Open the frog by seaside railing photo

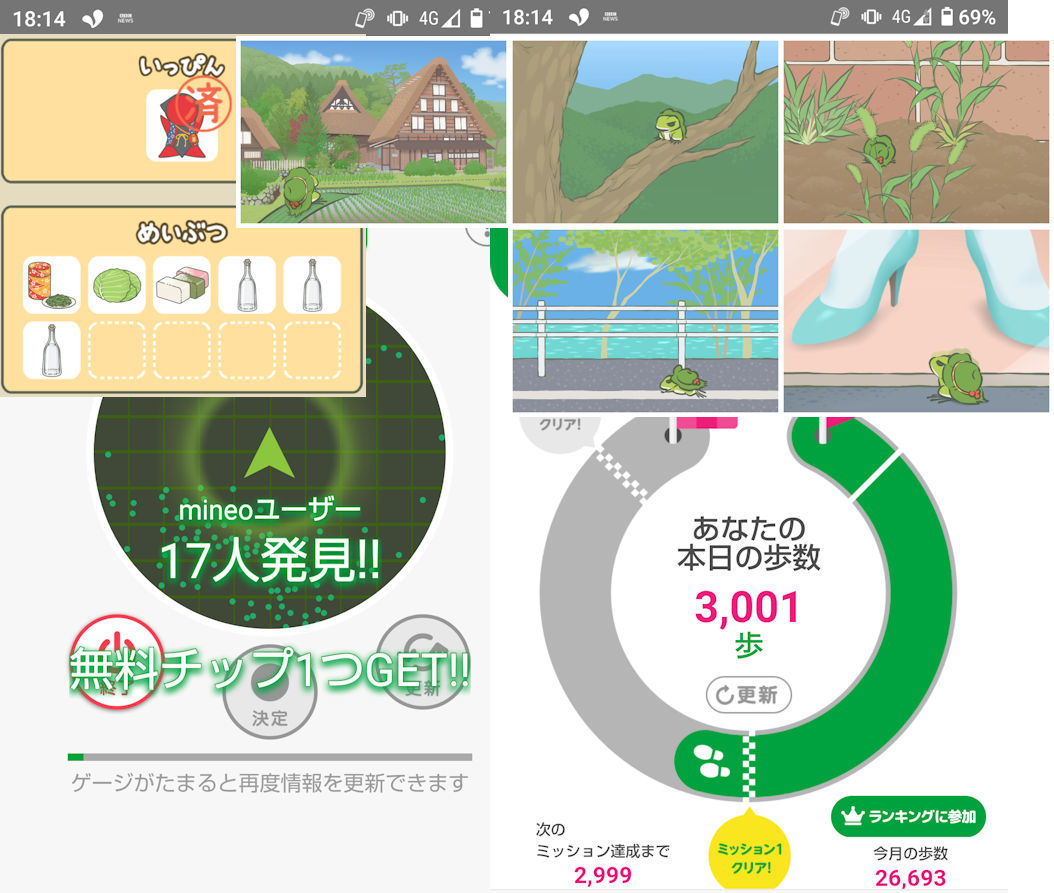pos(645,321)
